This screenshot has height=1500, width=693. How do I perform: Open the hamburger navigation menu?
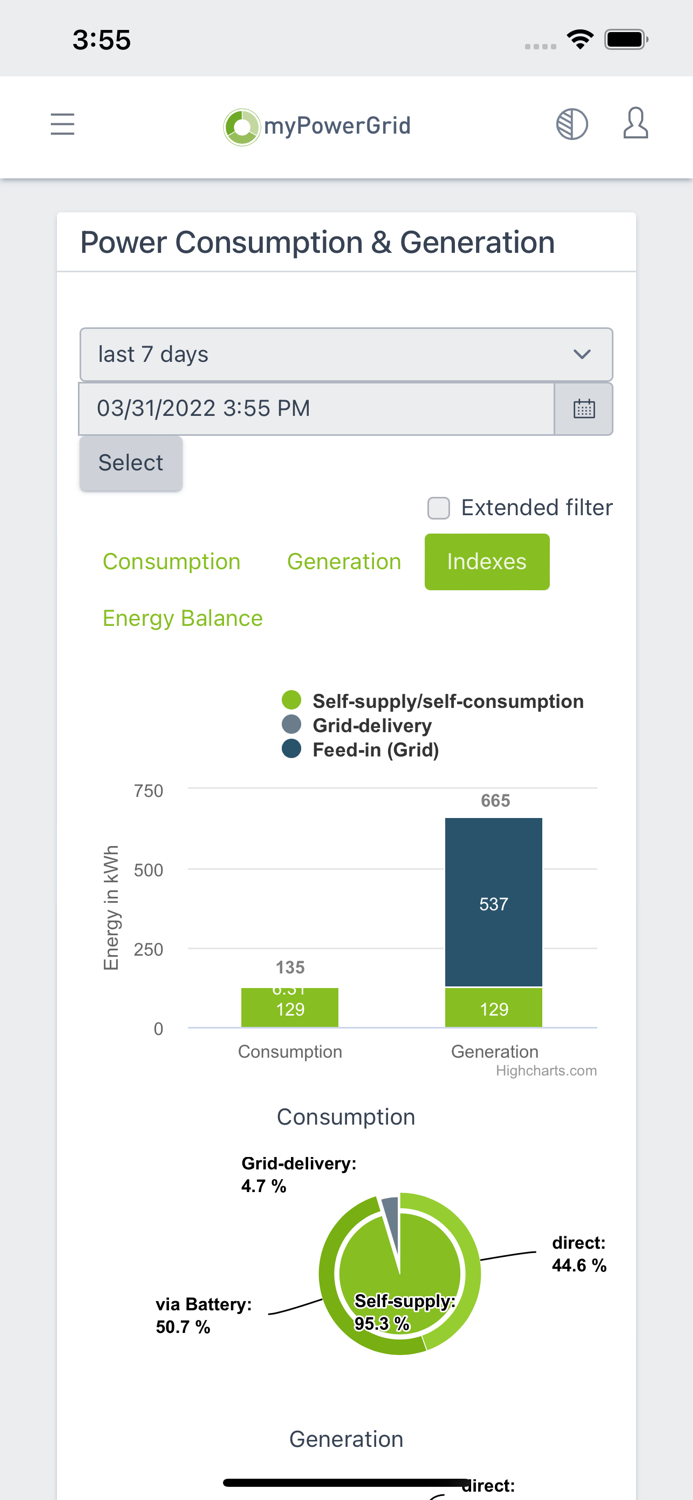click(x=62, y=124)
